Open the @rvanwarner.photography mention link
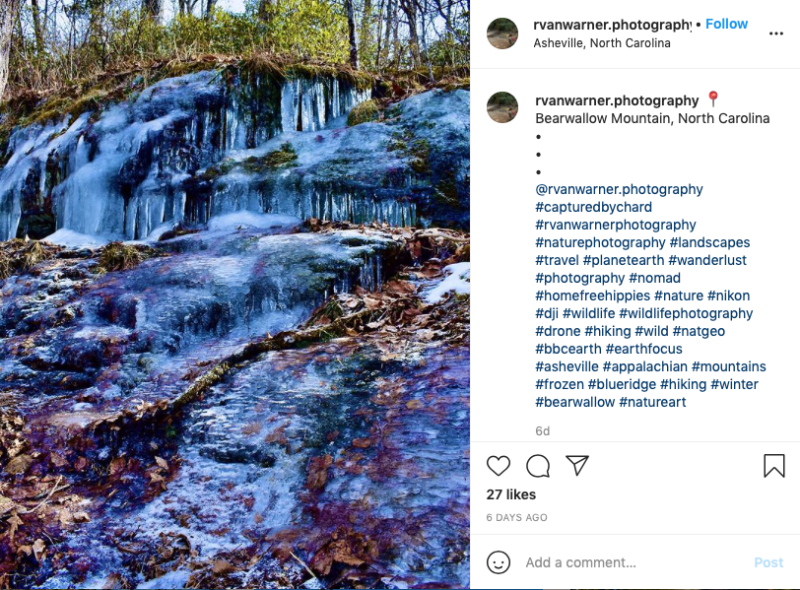The height and width of the screenshot is (590, 800). (619, 189)
